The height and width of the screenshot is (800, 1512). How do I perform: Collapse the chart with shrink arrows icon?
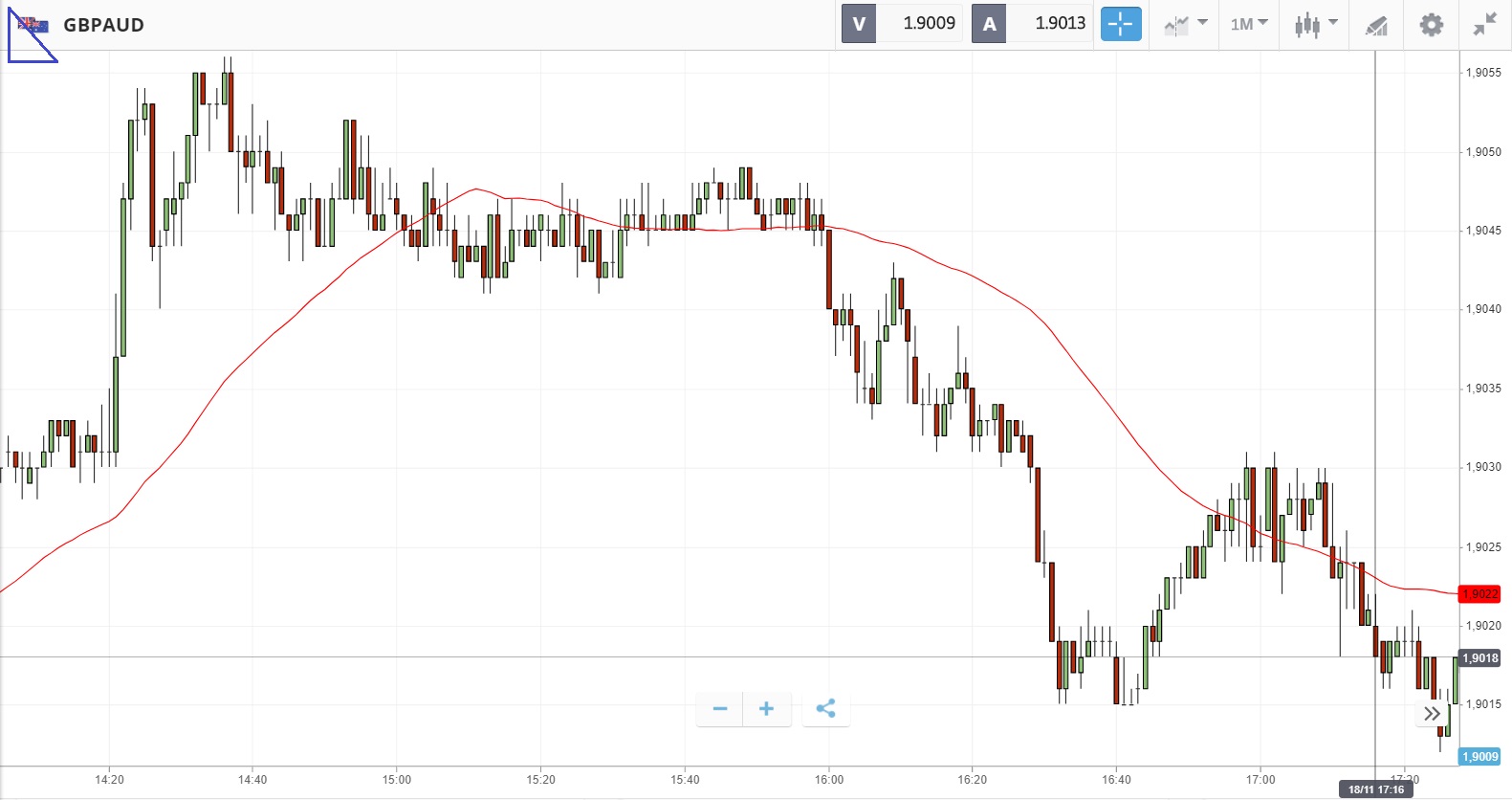1484,24
